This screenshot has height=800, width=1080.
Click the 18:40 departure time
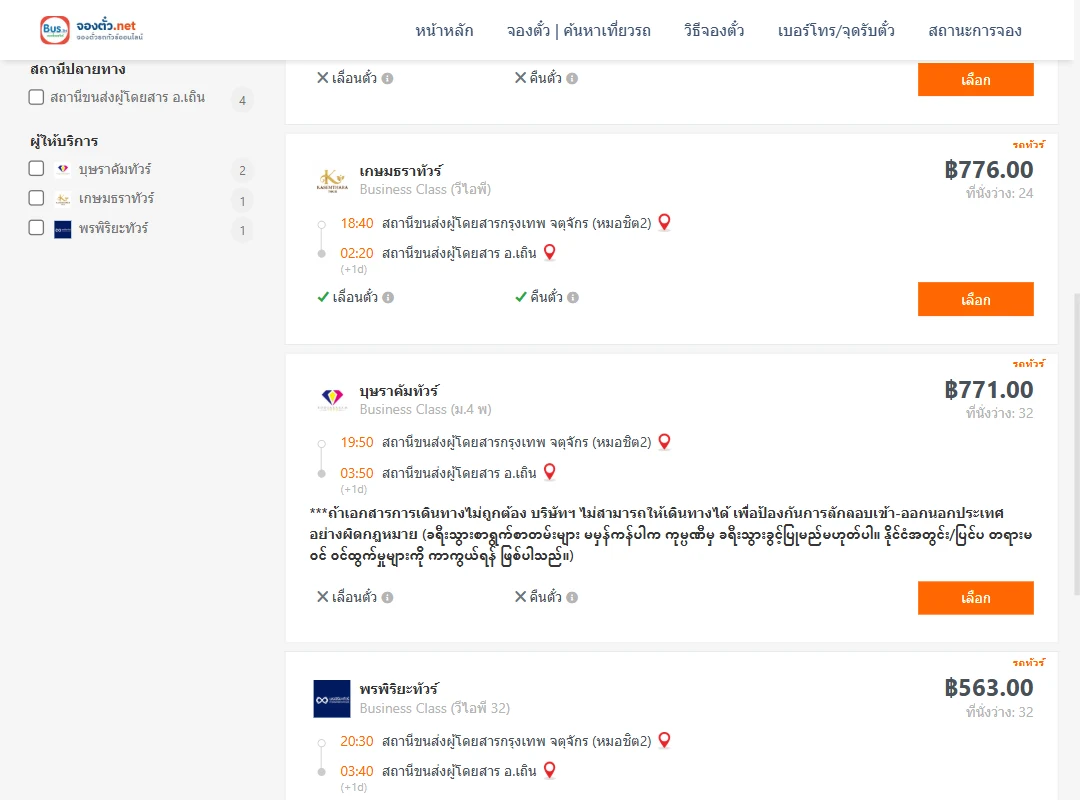click(357, 223)
